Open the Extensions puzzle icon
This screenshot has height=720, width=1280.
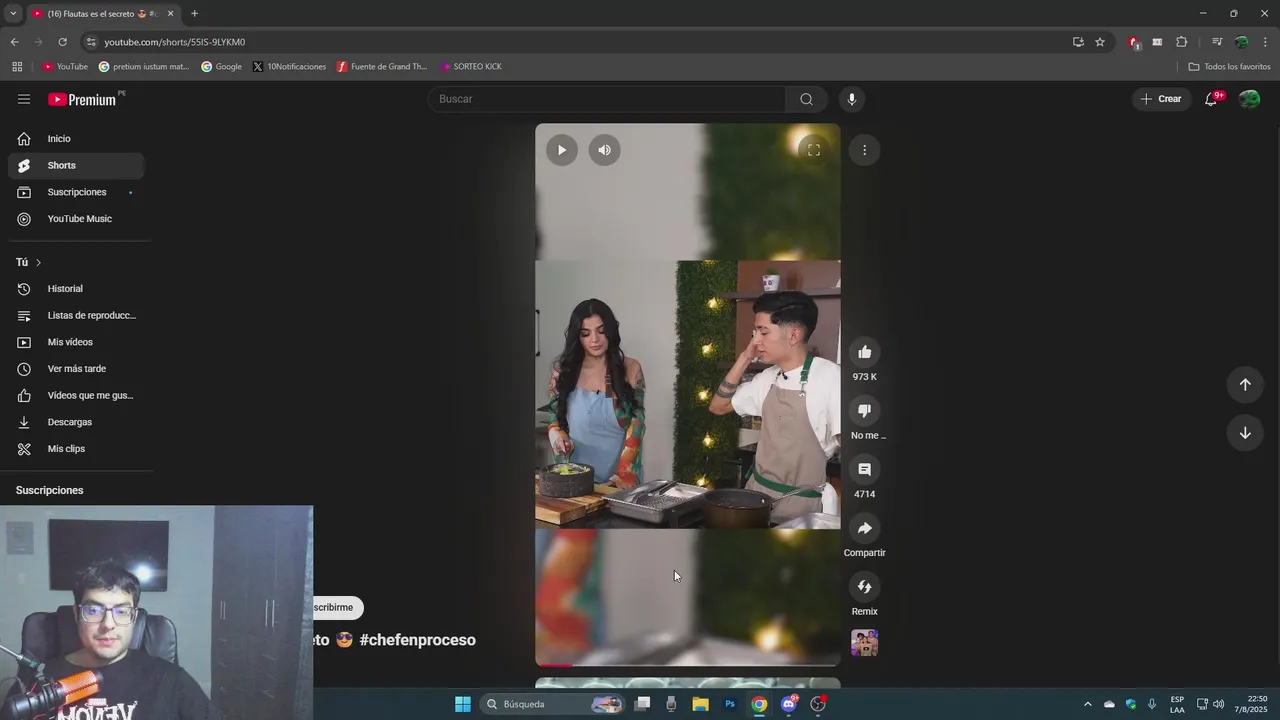click(1181, 42)
